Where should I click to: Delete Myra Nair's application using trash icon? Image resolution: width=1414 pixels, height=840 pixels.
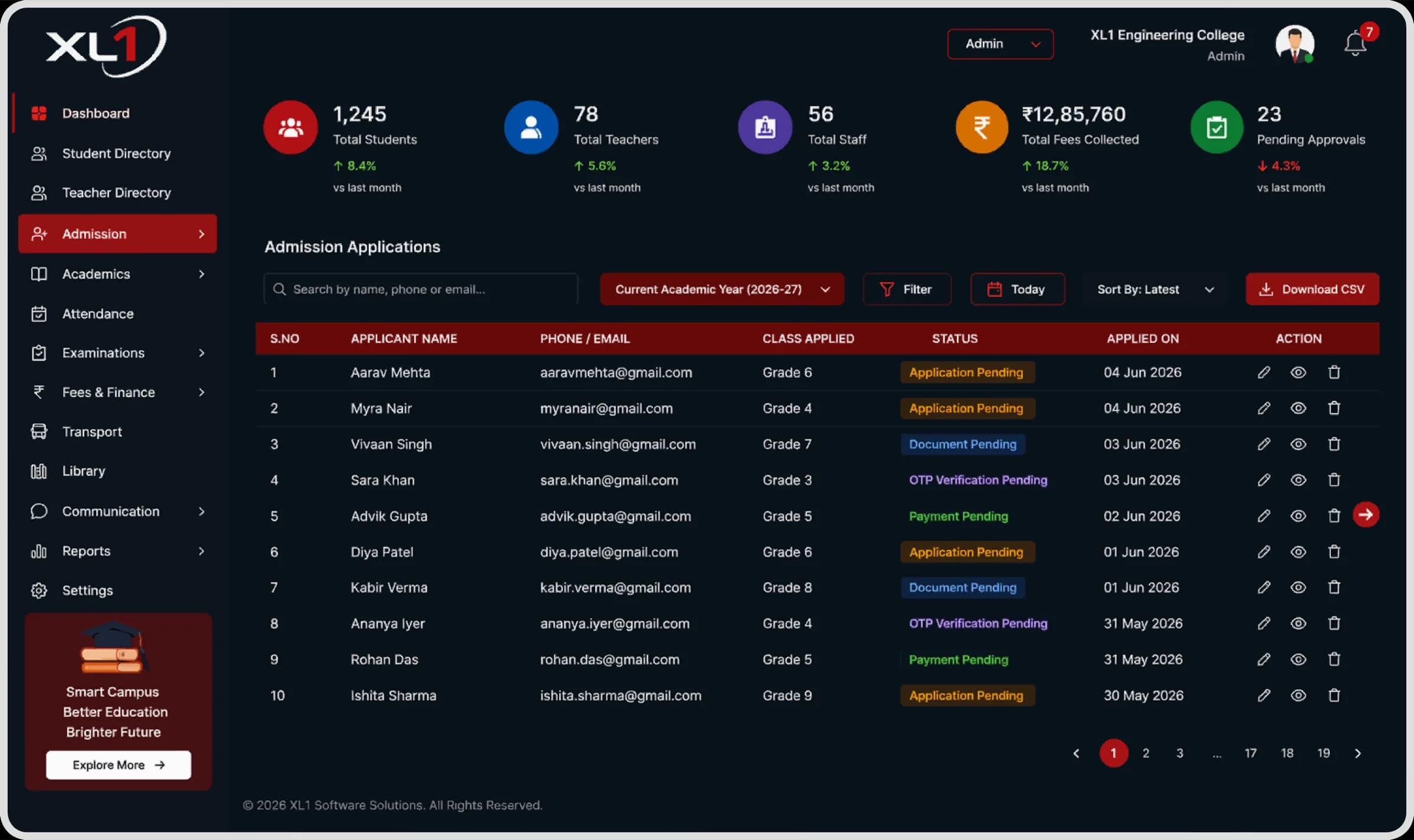[x=1334, y=408]
